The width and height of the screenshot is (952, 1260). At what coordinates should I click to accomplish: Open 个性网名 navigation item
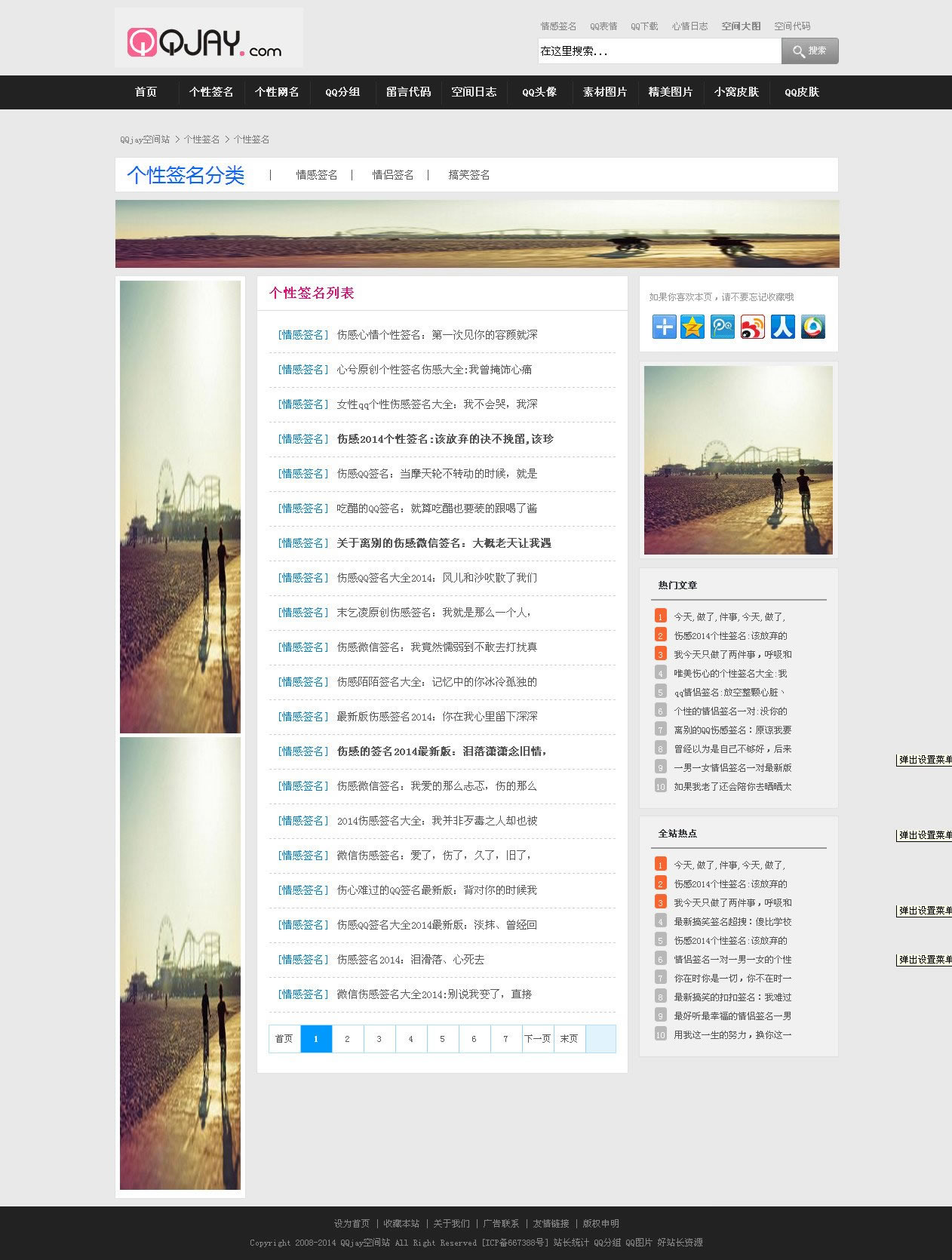click(277, 92)
